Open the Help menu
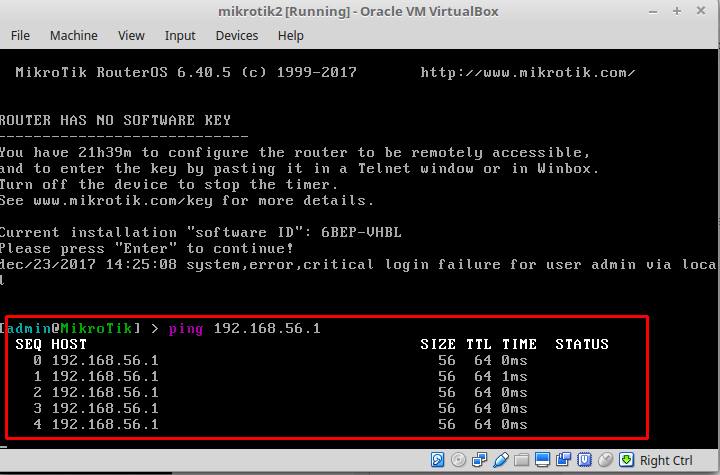720x475 pixels. [x=291, y=35]
